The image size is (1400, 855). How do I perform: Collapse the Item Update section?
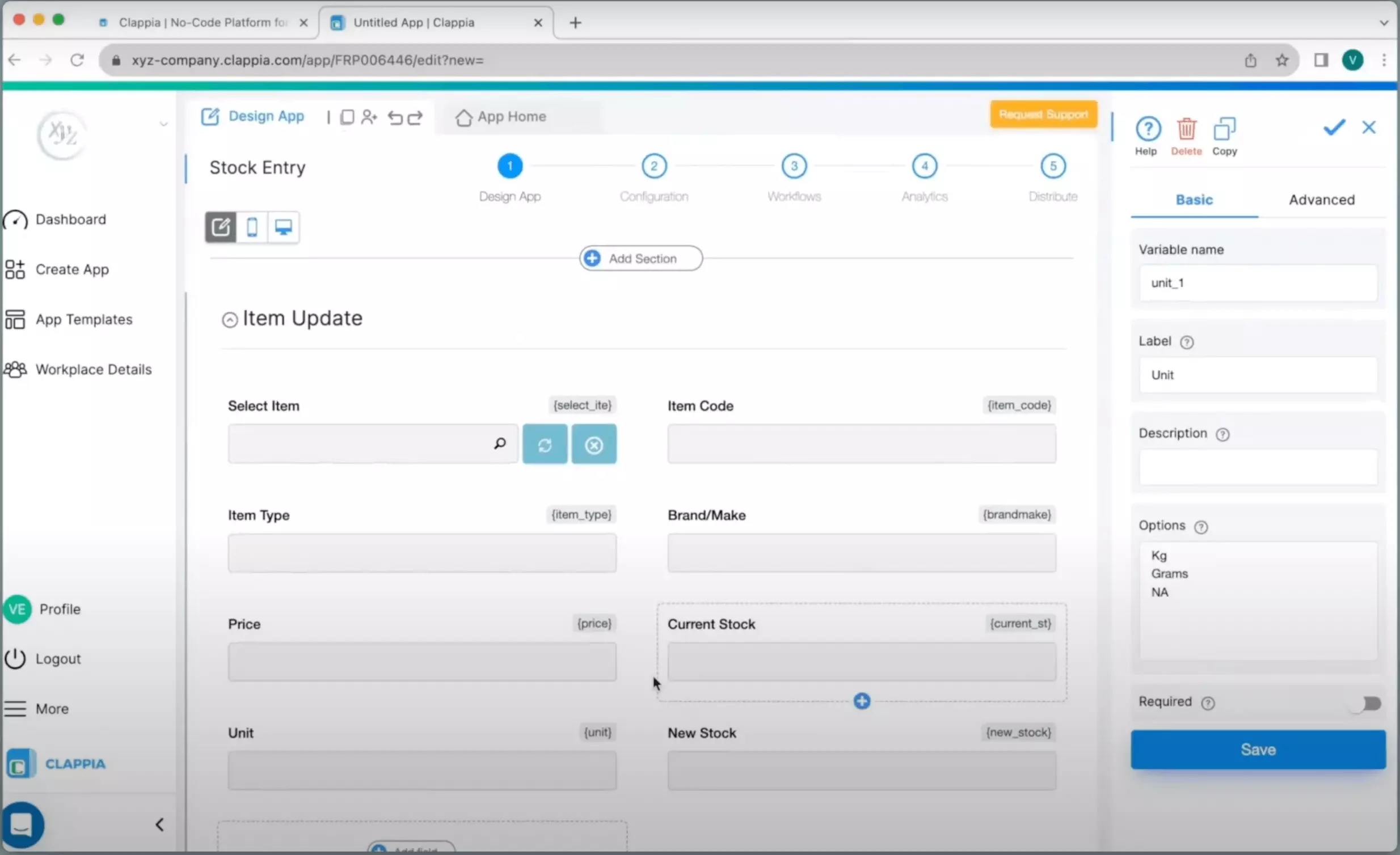tap(229, 319)
